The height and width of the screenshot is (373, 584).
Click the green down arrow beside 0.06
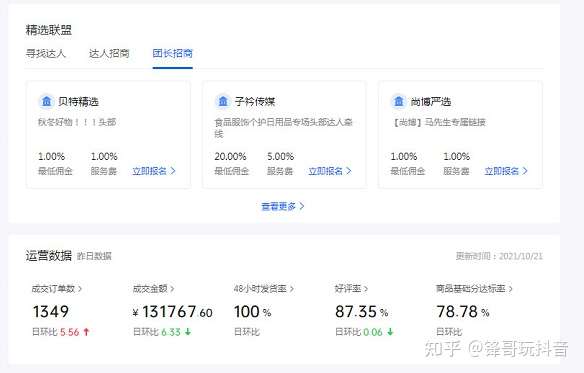(x=390, y=332)
